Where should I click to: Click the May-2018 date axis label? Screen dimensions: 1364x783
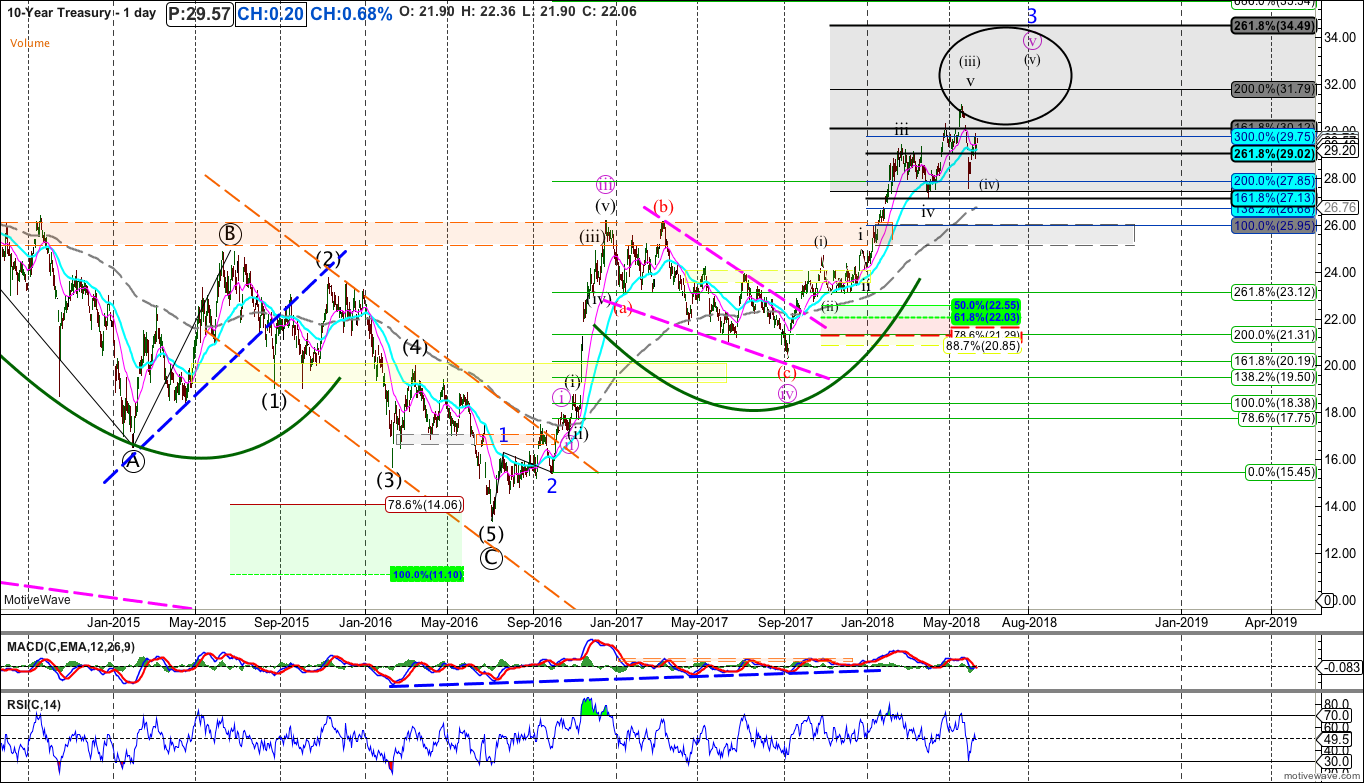point(950,621)
